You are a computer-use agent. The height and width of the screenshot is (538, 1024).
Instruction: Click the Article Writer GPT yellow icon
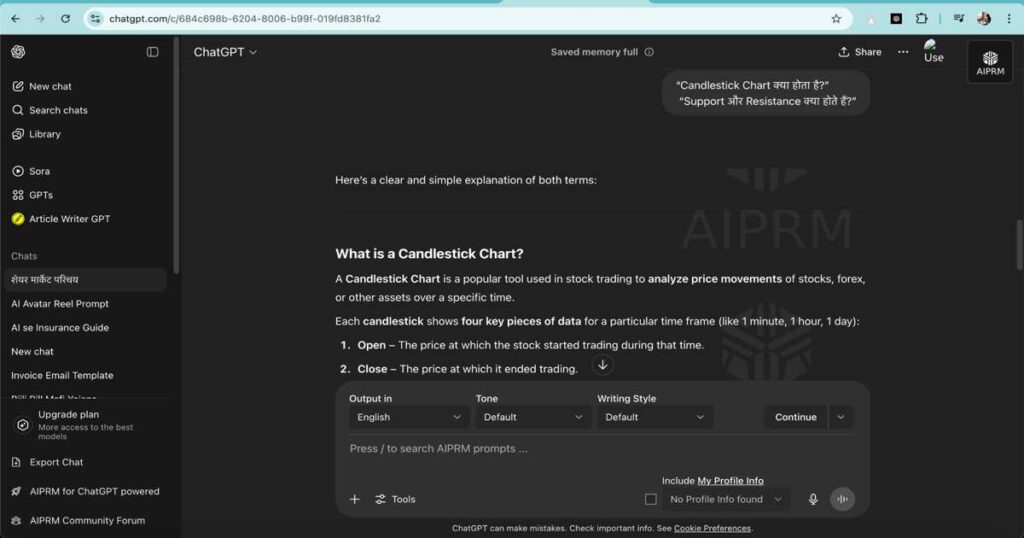(x=18, y=219)
